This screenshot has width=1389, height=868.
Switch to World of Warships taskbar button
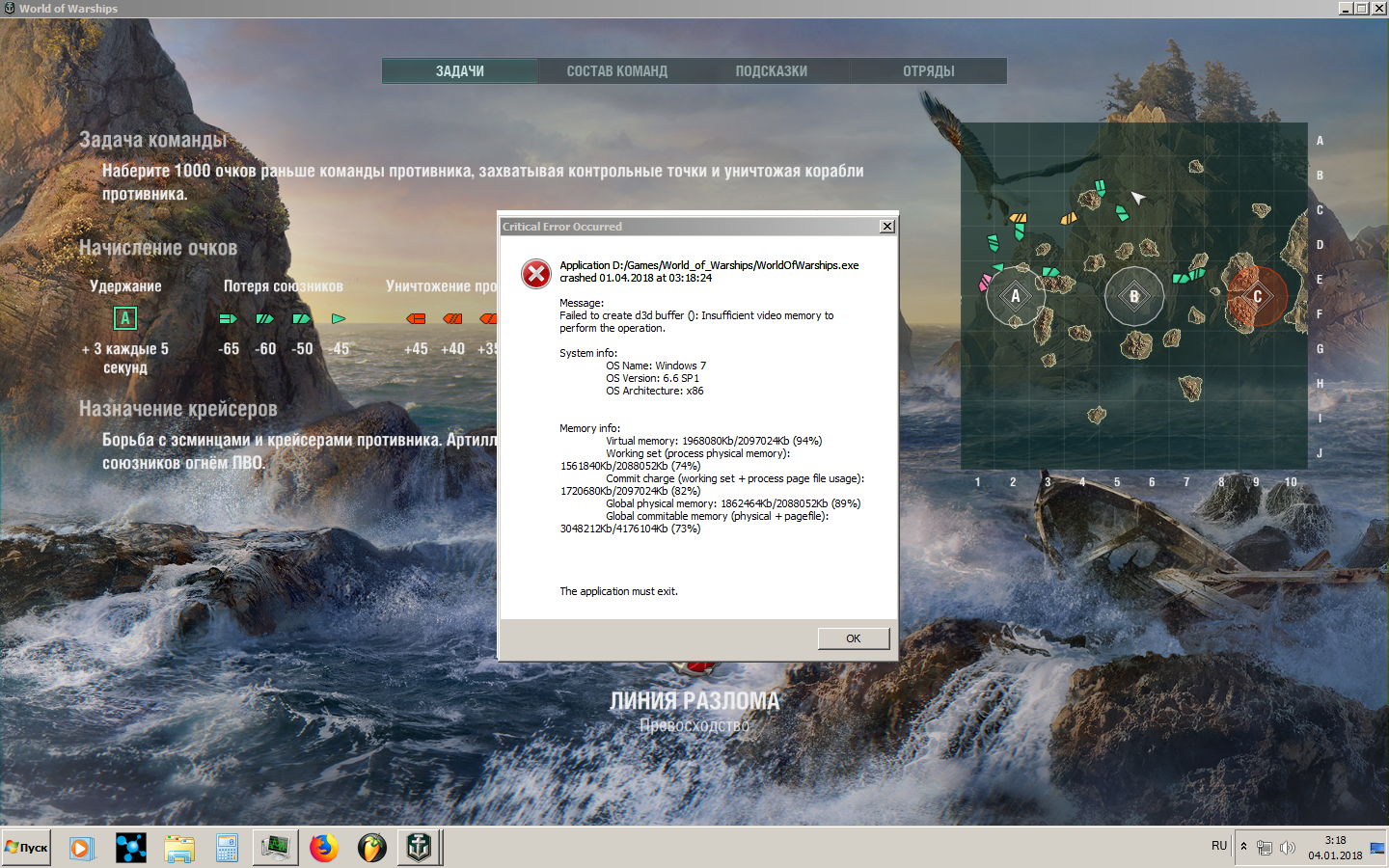419,848
